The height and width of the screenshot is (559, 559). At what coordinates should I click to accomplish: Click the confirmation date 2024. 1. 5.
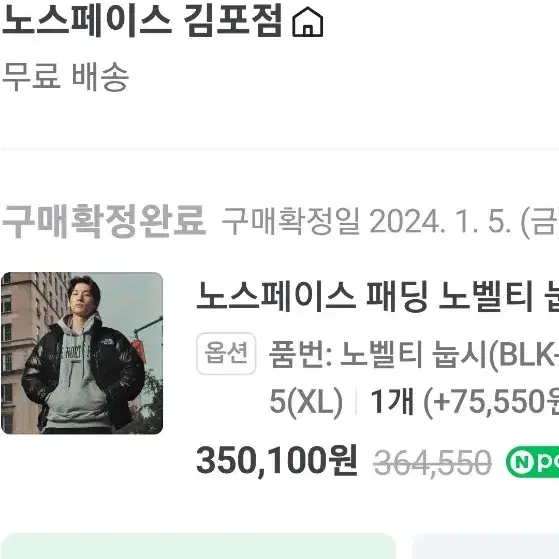(x=441, y=222)
